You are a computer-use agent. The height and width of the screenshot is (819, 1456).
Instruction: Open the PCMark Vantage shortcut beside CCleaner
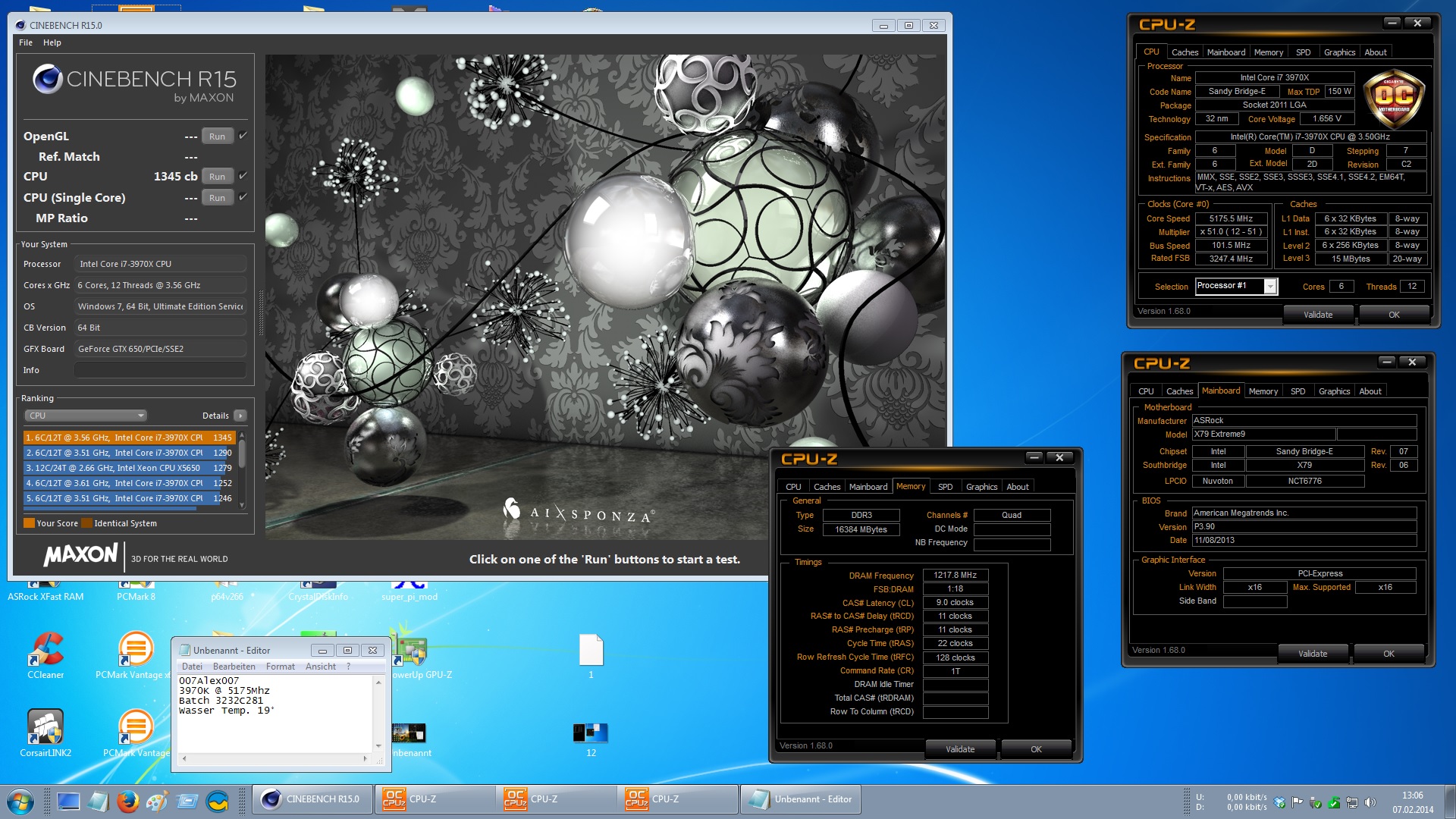point(135,655)
